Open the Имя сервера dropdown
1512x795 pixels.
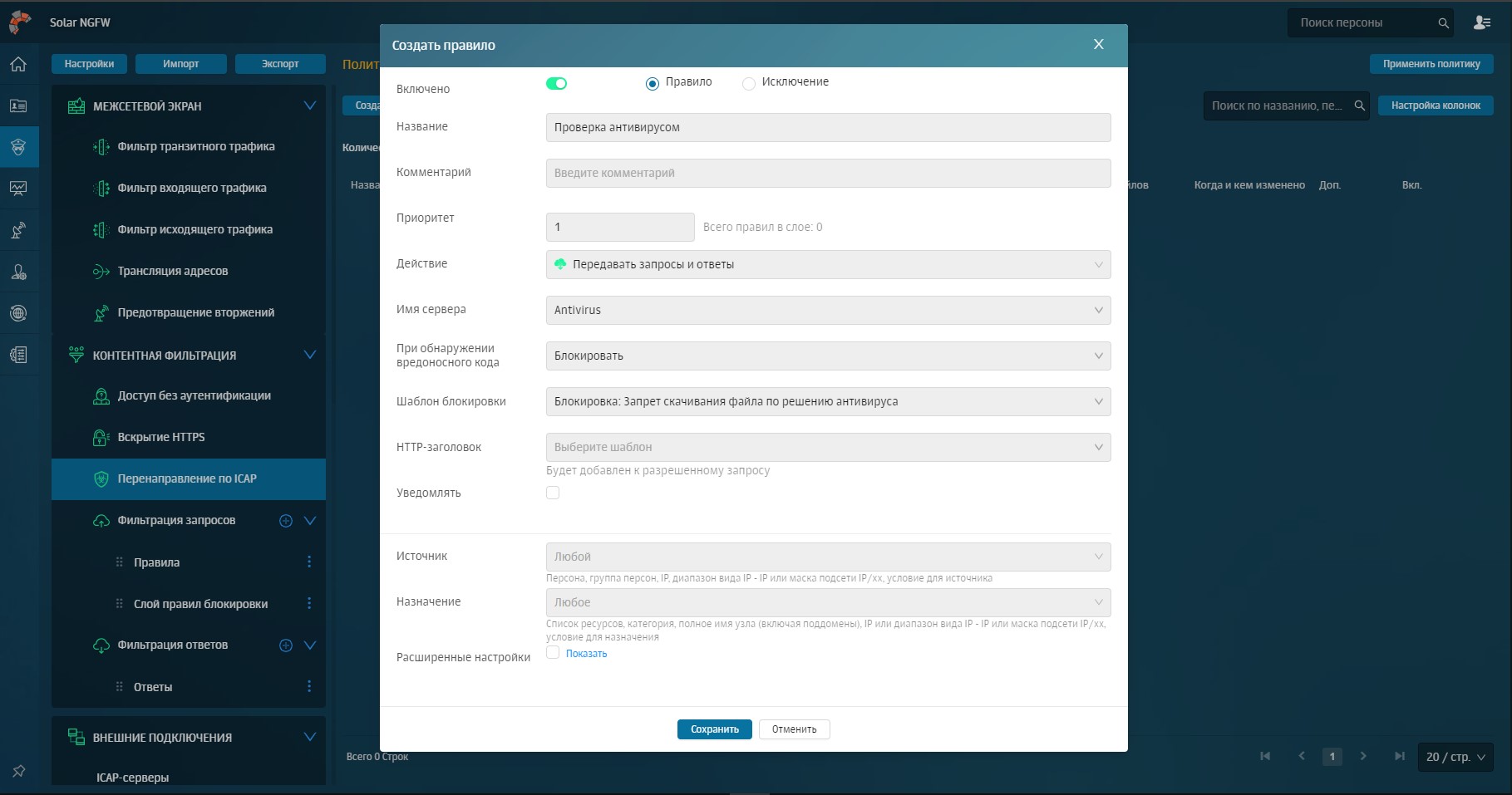pyautogui.click(x=828, y=311)
